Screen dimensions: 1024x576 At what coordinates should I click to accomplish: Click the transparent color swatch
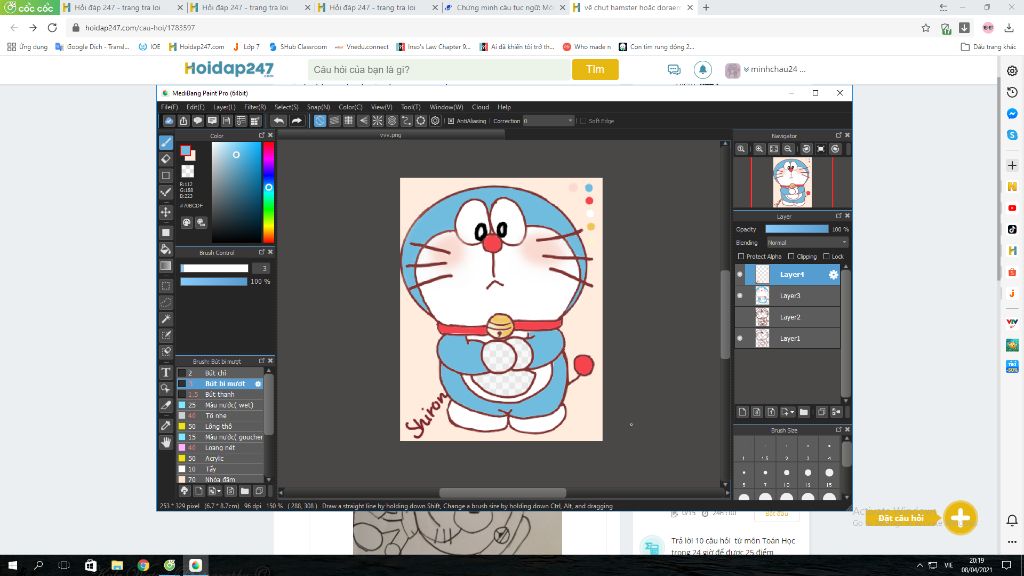[187, 171]
